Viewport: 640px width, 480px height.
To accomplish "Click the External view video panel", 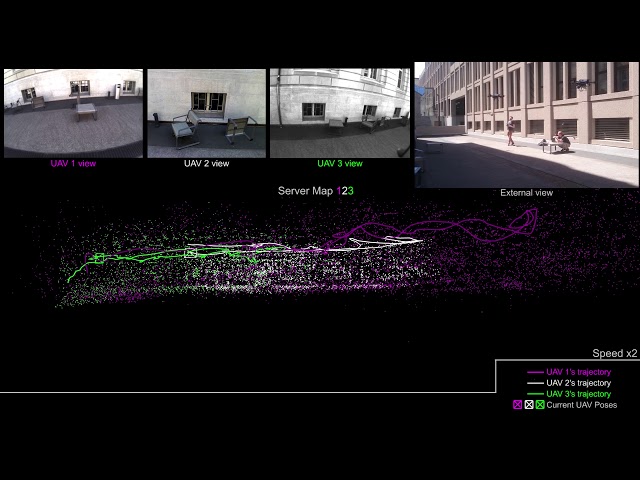I will pos(527,125).
